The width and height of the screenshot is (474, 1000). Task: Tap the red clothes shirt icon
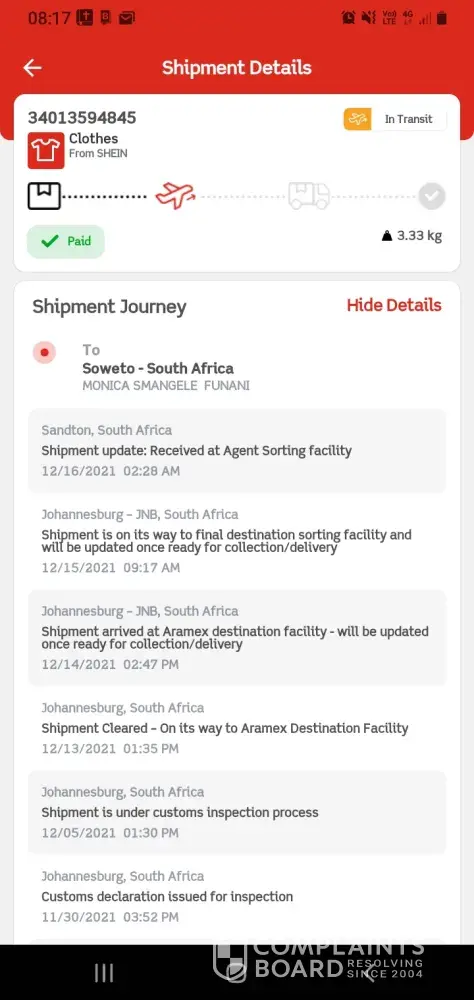click(46, 151)
